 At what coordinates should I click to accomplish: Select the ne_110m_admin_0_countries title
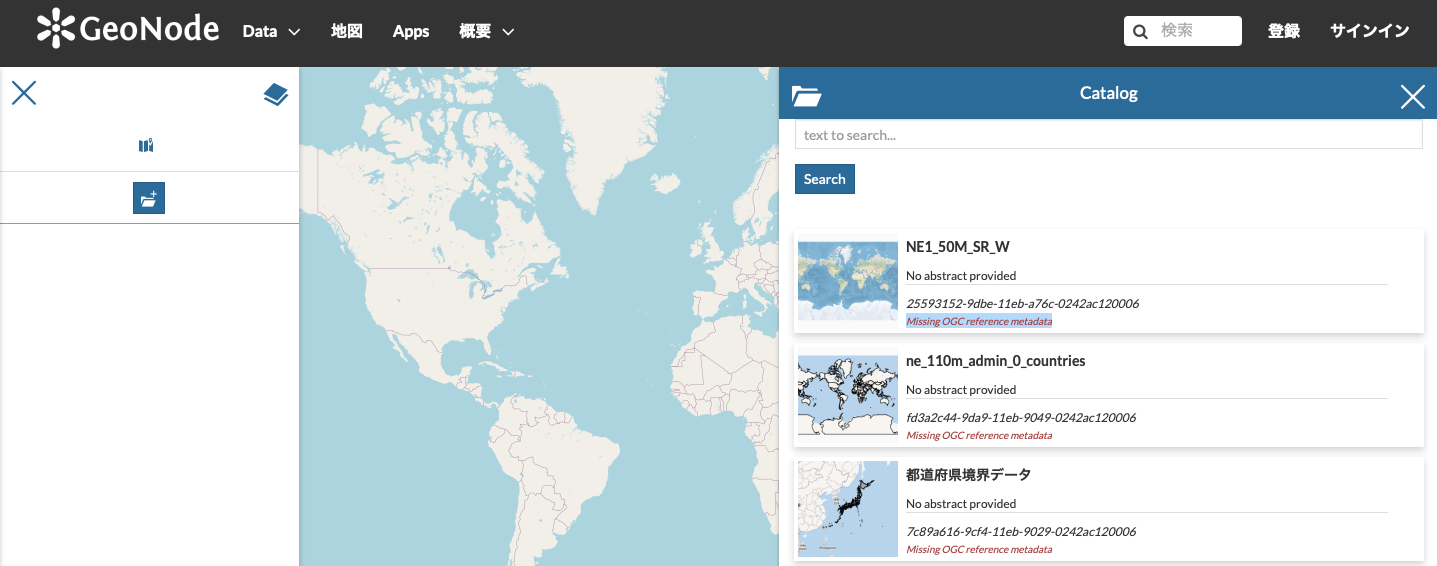(x=996, y=361)
